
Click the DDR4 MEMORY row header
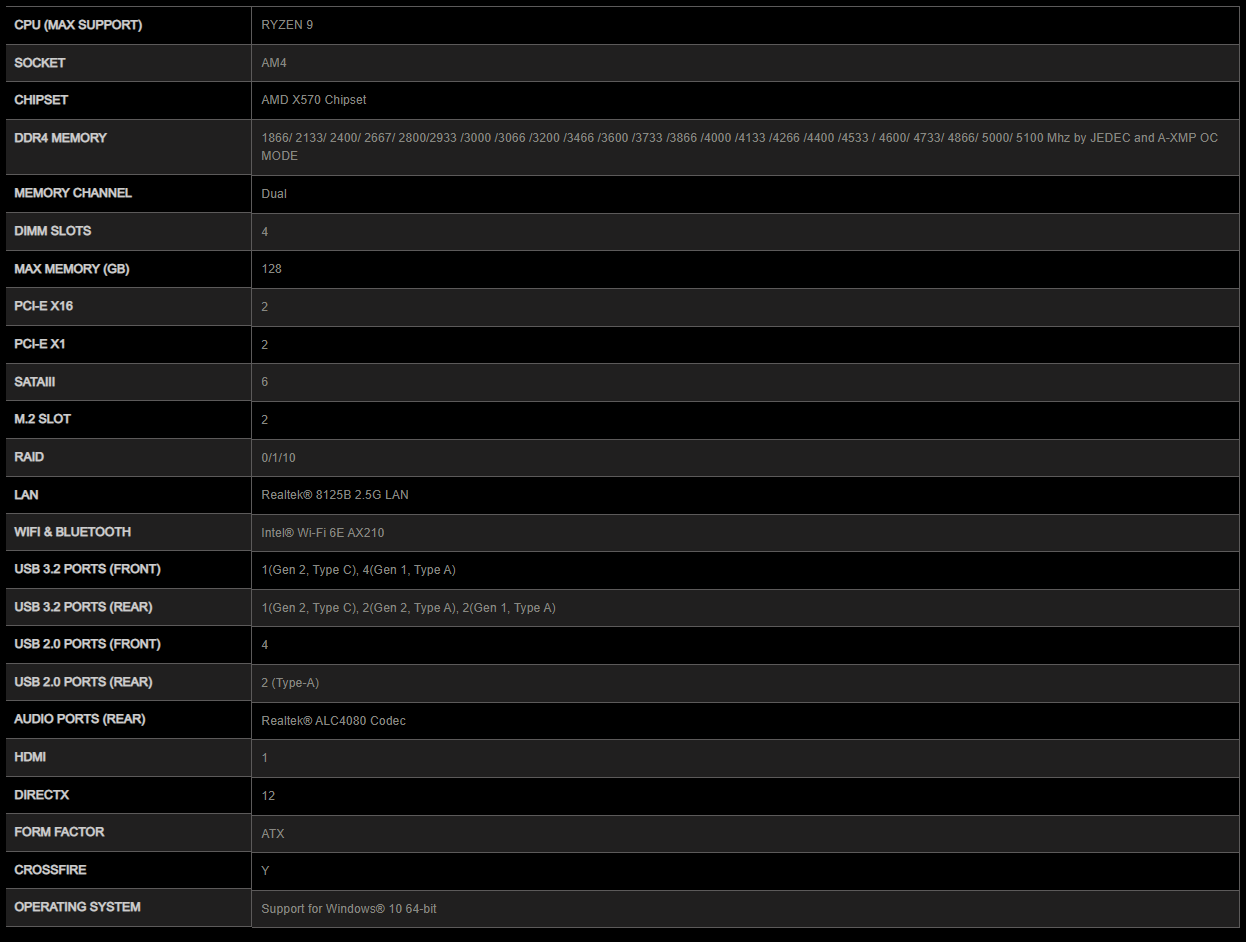pos(60,138)
